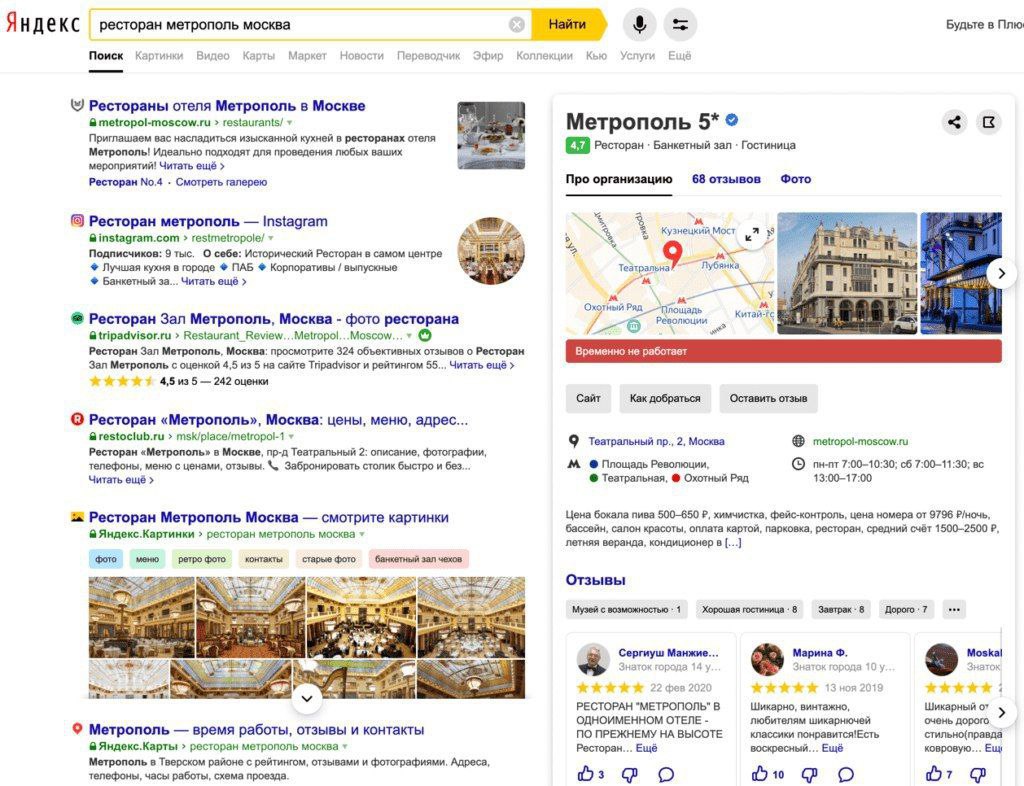Click the Tripadvisor favicon of third result
Screen dimensions: 1024x786
click(77, 319)
